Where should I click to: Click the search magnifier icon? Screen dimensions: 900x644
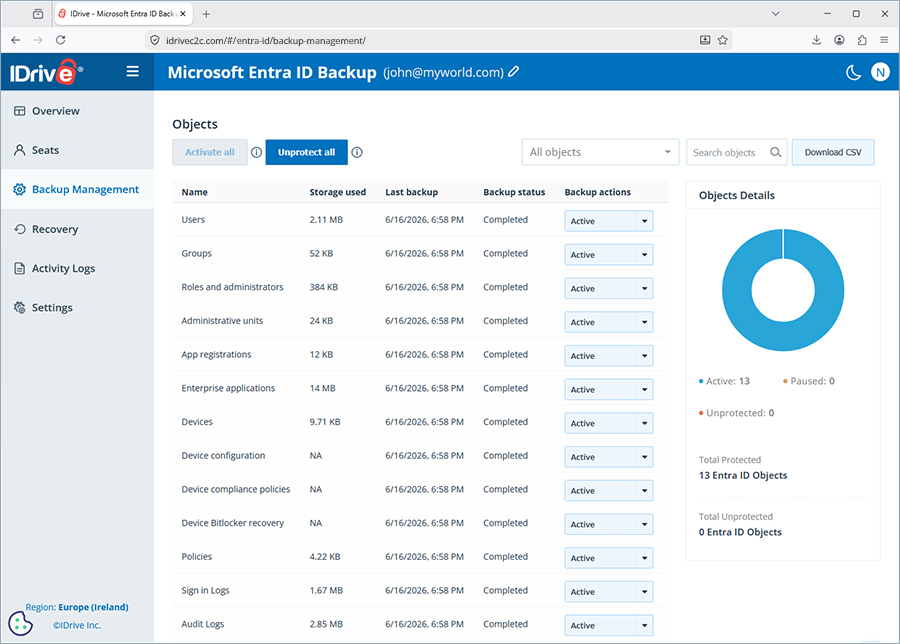(x=775, y=152)
